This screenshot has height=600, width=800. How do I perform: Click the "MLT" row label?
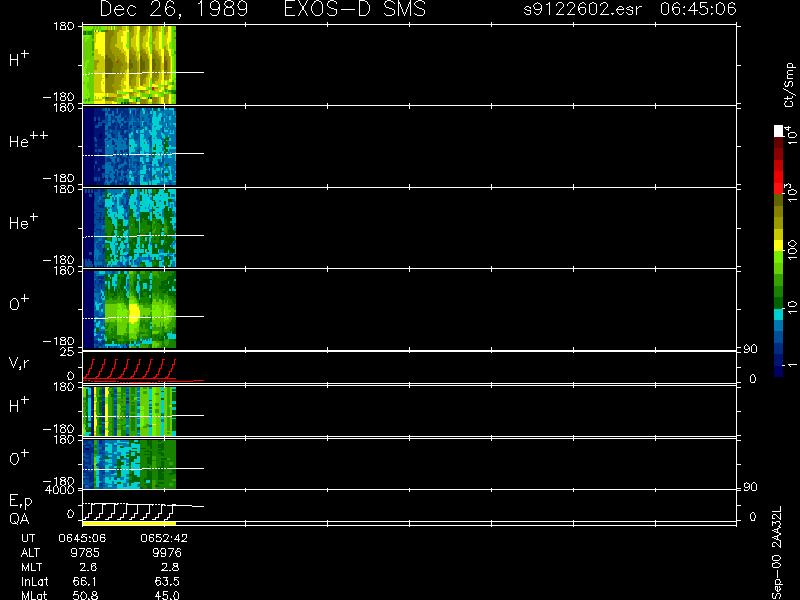tap(32, 567)
